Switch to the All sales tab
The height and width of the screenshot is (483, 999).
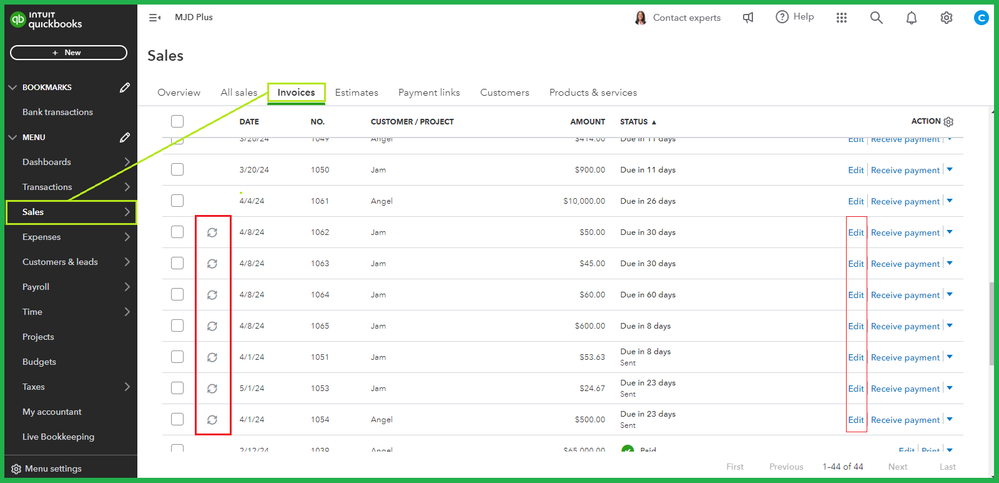[239, 92]
